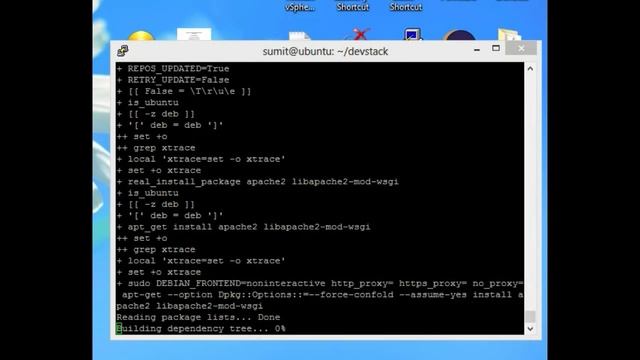The height and width of the screenshot is (360, 640).
Task: Select the vSphe... desktop shortcut label
Action: [299, 7]
